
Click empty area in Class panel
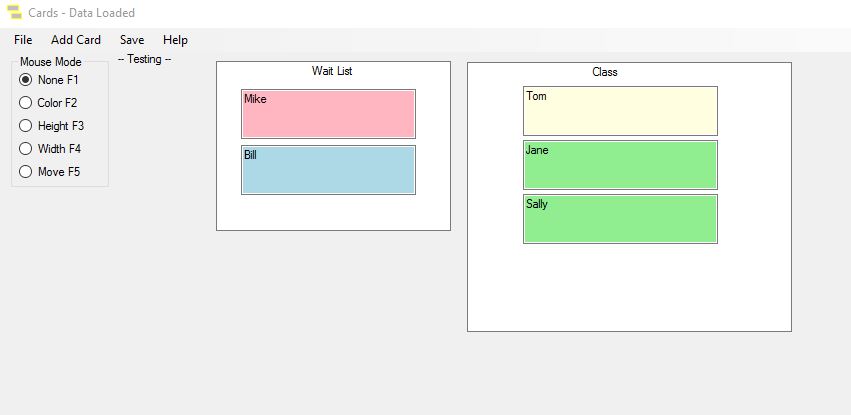click(x=630, y=290)
